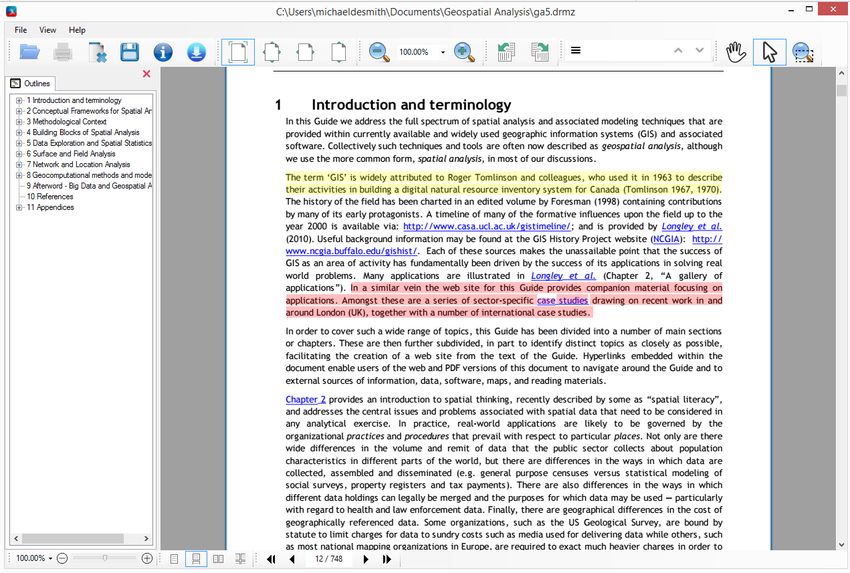Open the File menu
This screenshot has width=850, height=573.
point(21,30)
